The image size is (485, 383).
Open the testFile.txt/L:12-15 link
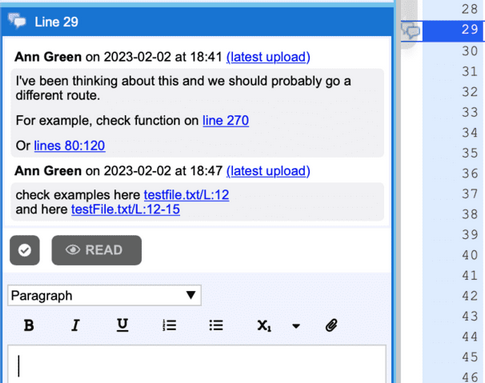(x=126, y=209)
